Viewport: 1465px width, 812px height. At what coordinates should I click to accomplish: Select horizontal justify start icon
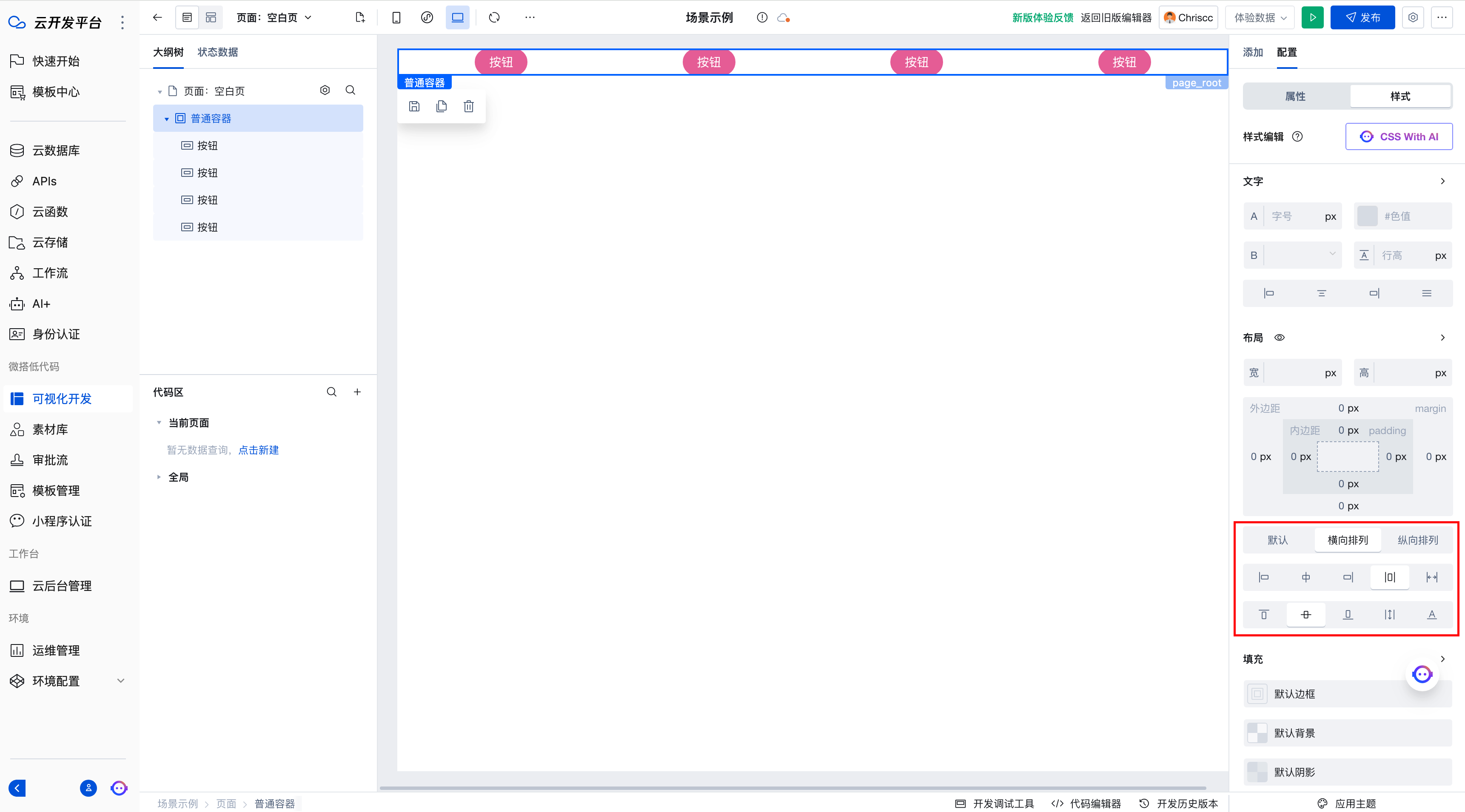[1264, 577]
